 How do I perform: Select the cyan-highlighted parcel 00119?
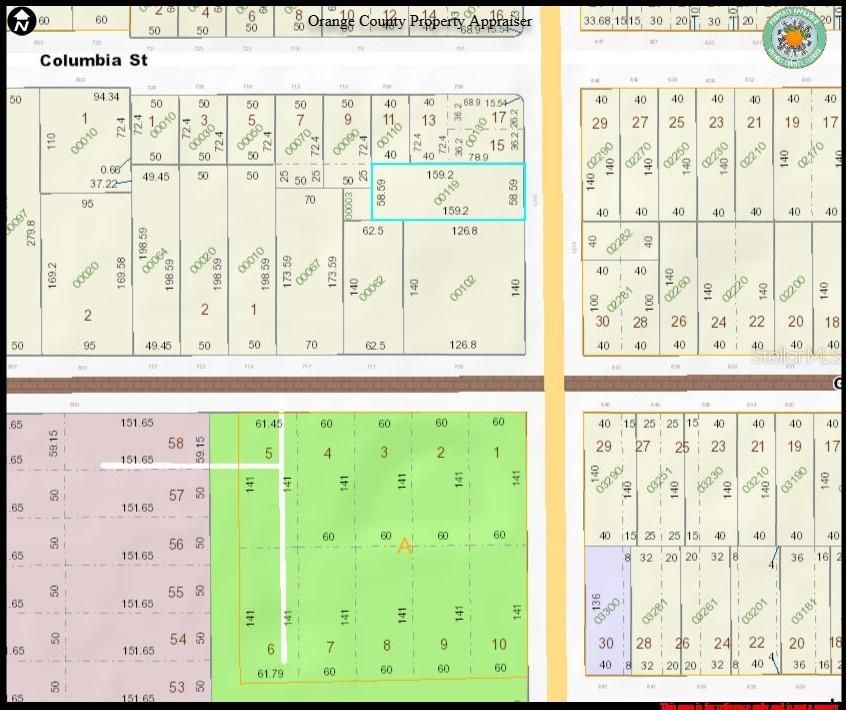447,192
